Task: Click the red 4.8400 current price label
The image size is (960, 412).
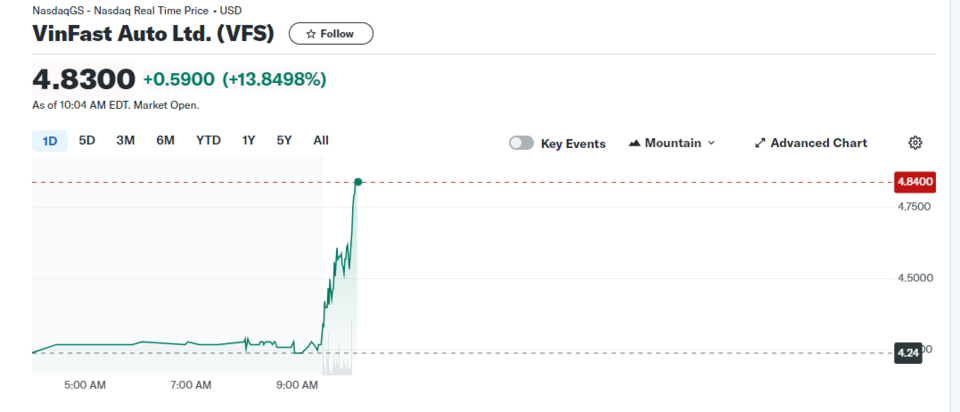Action: pos(915,182)
